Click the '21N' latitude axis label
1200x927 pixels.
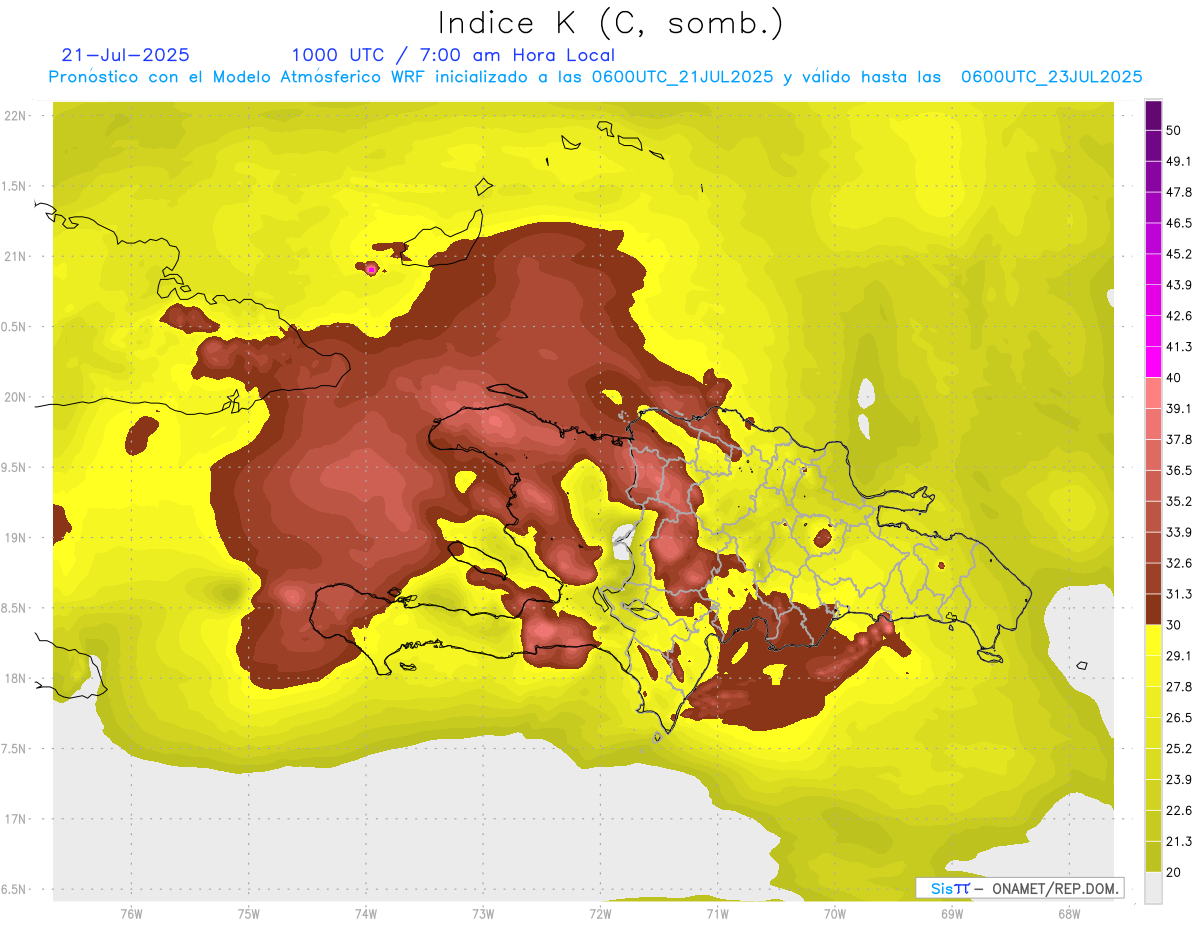tap(17, 257)
